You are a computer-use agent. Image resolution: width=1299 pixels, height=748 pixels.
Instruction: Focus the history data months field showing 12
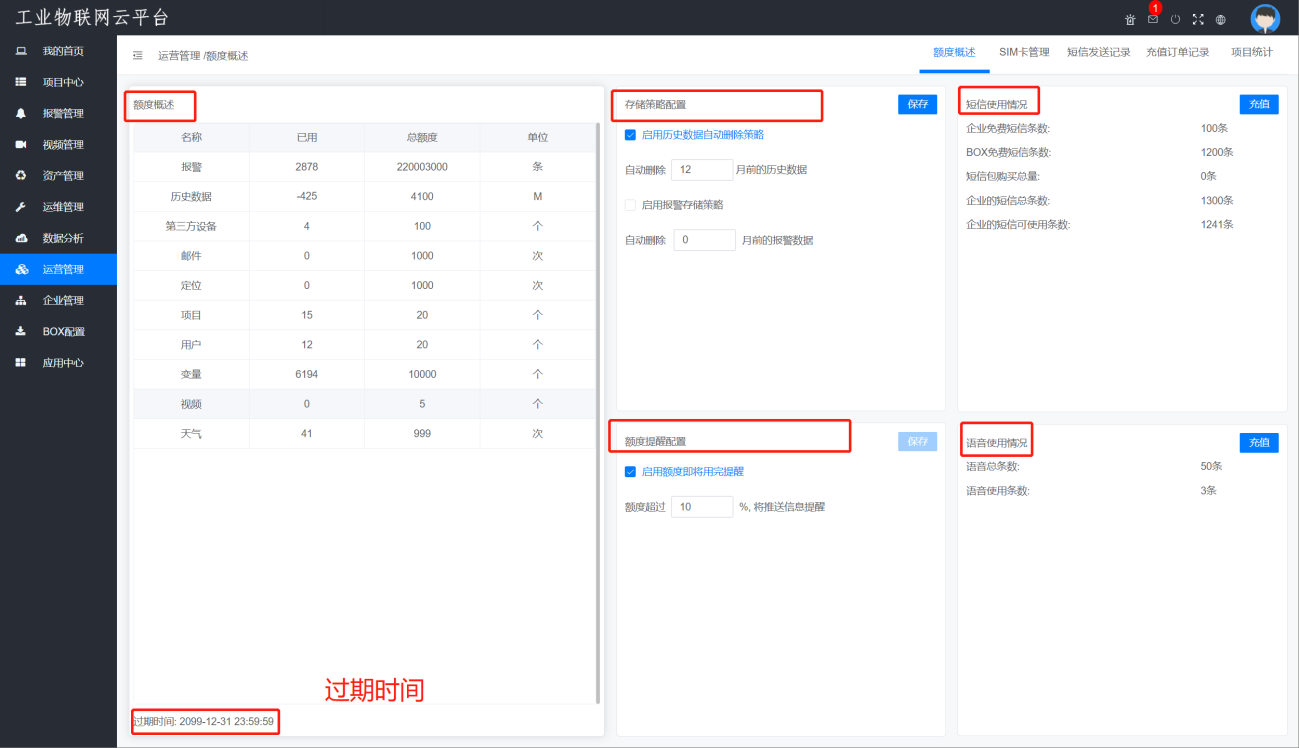tap(704, 170)
